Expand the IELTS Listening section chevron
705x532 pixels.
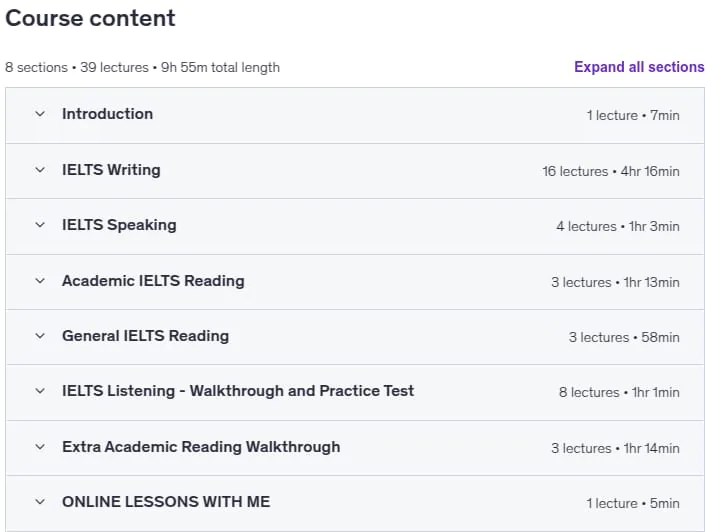pos(40,391)
